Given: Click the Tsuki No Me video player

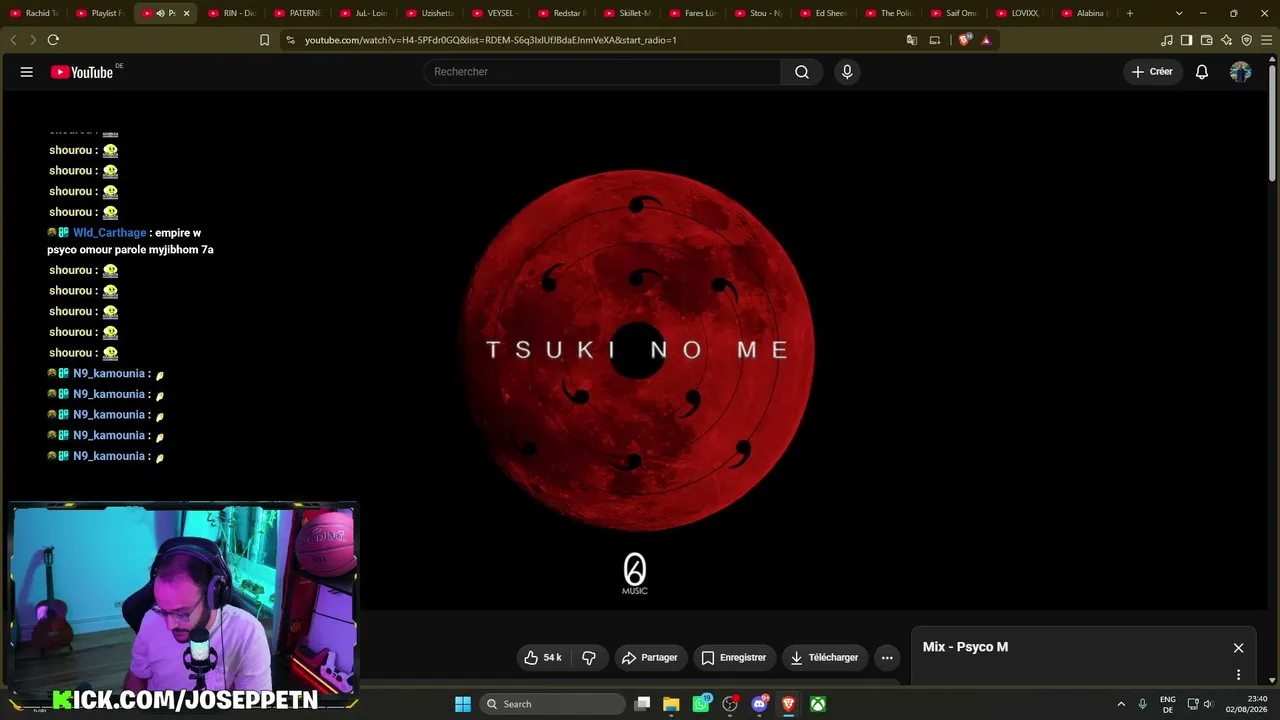Looking at the screenshot, I should (636, 350).
